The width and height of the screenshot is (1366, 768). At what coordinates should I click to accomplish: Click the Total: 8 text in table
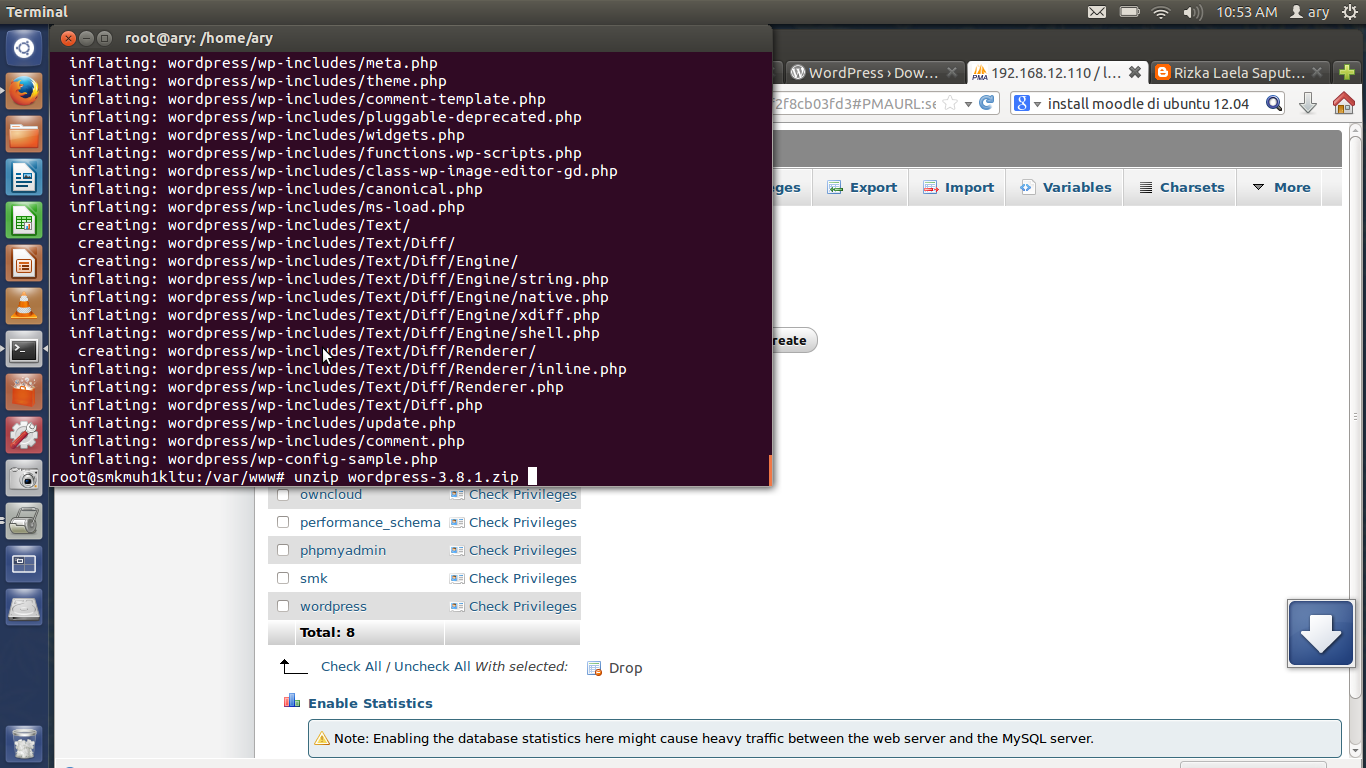point(327,632)
